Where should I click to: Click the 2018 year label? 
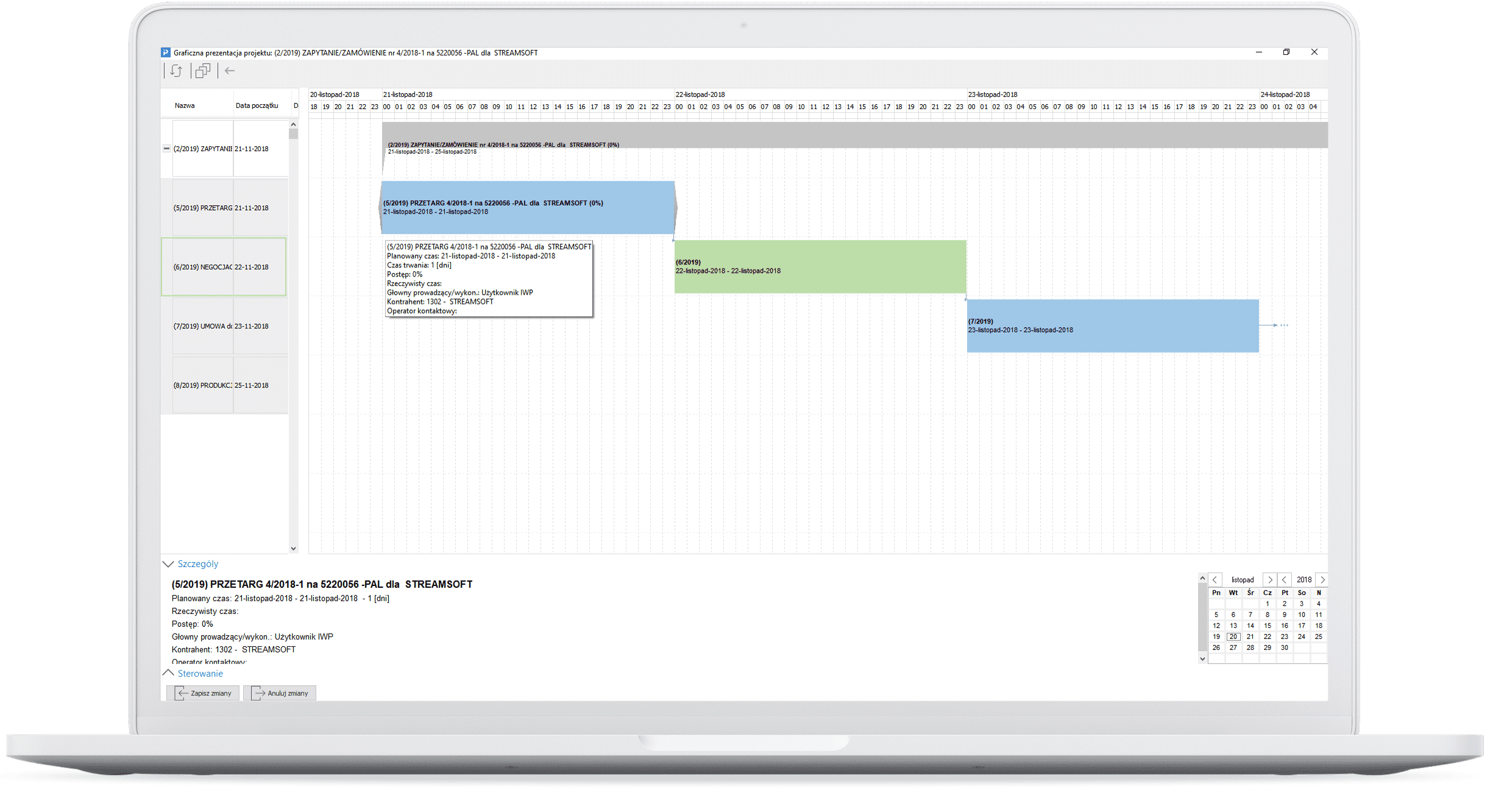coord(1304,580)
